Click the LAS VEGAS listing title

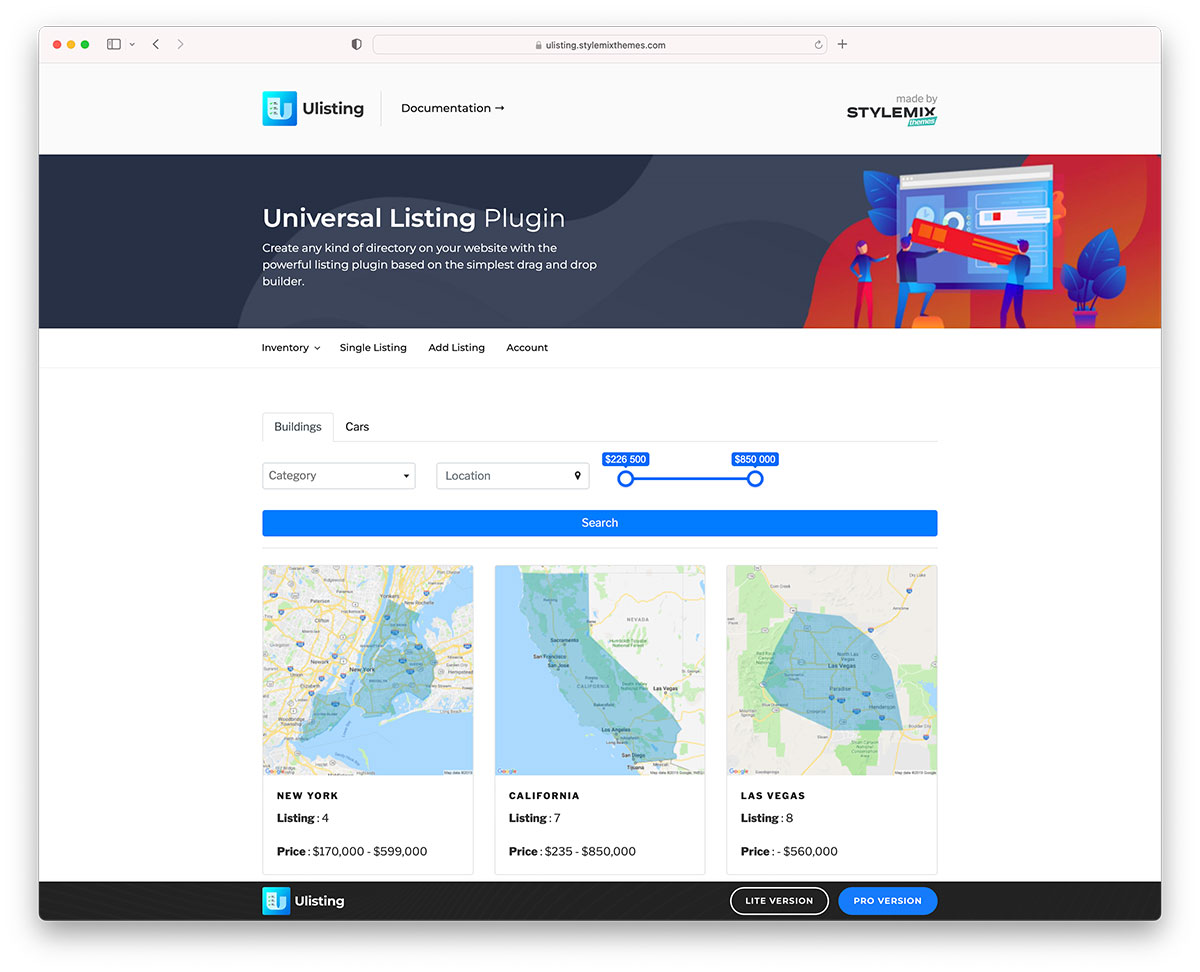pyautogui.click(x=773, y=796)
